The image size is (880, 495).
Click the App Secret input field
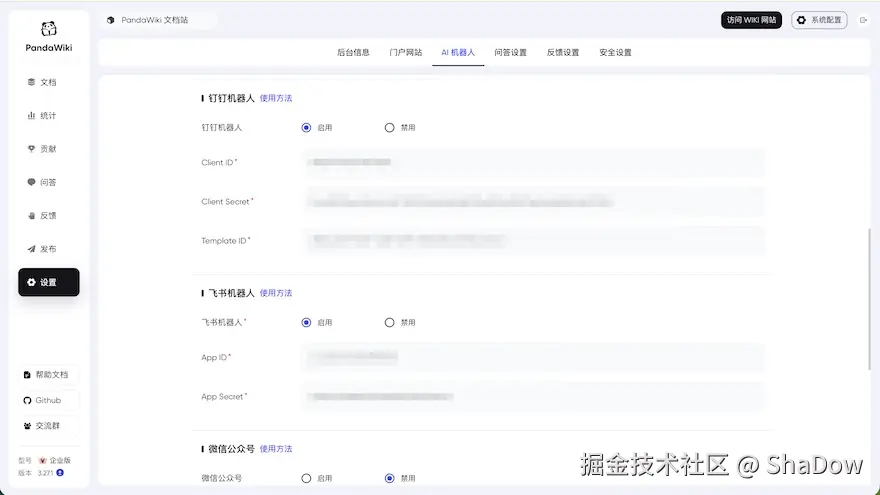(x=533, y=397)
